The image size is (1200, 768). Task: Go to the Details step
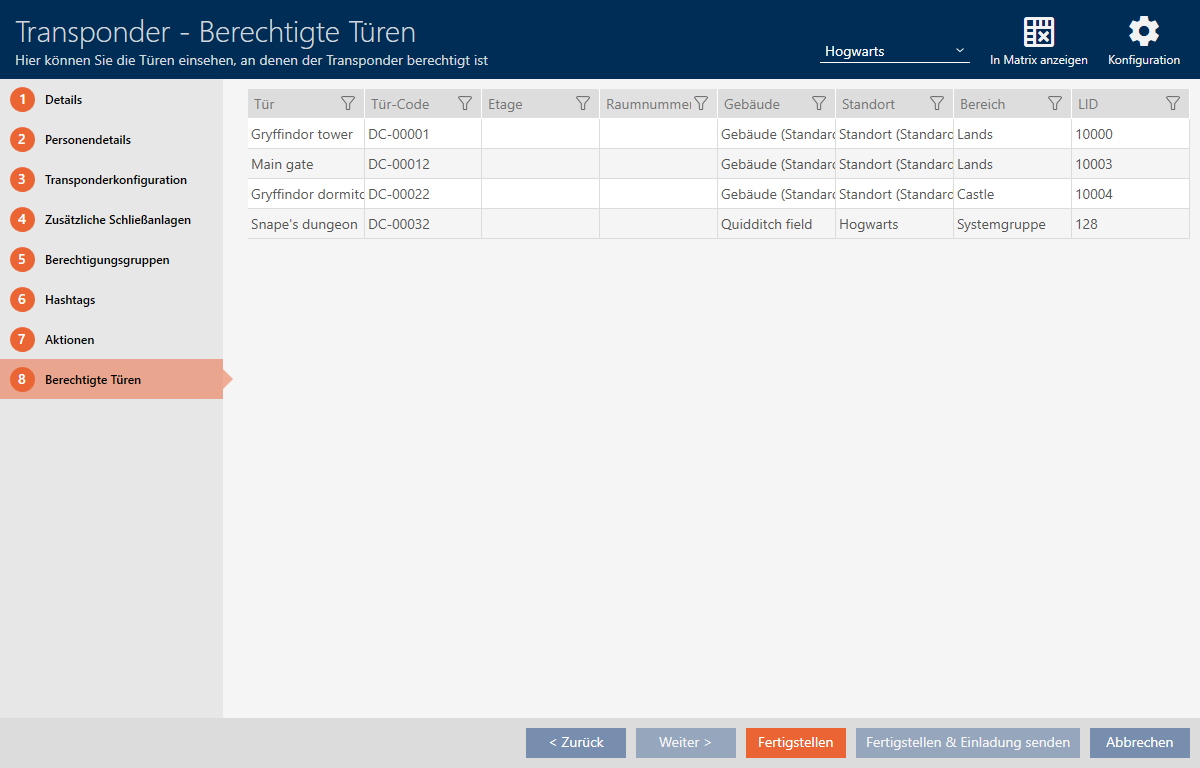[x=63, y=100]
